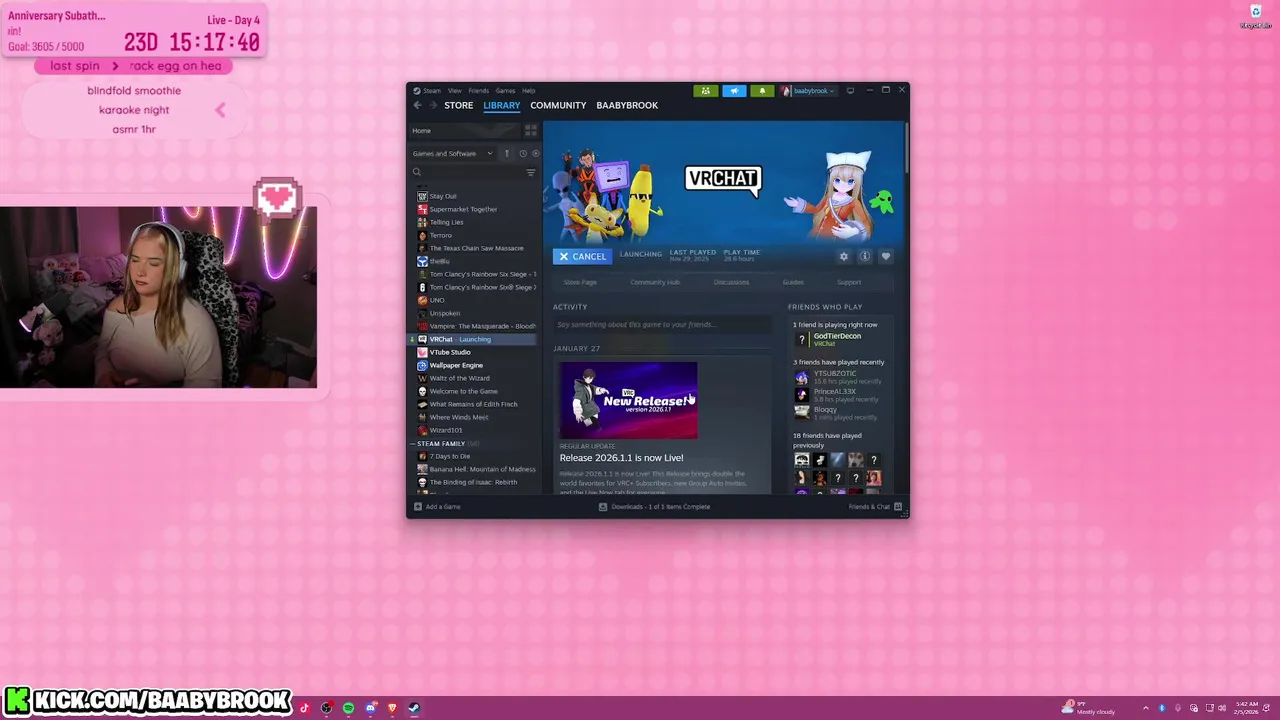Open advanced library filter options icon
The image size is (1280, 720).
tap(531, 172)
